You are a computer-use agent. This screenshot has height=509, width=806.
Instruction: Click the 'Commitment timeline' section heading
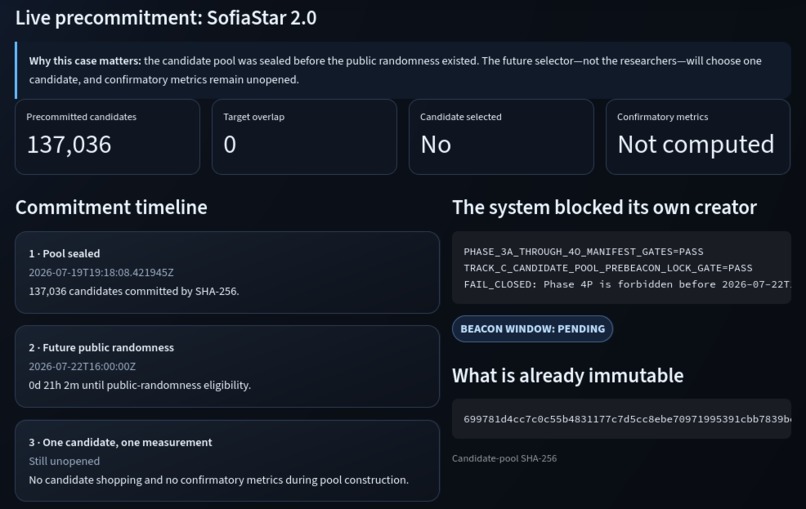(x=112, y=208)
